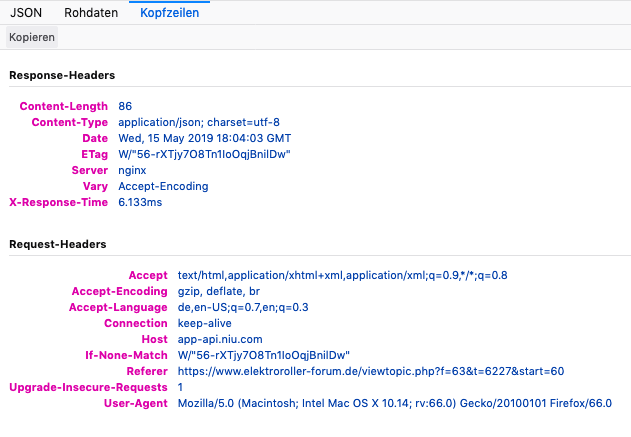Select the 6.133ms response time value
The image size is (631, 437).
click(140, 202)
